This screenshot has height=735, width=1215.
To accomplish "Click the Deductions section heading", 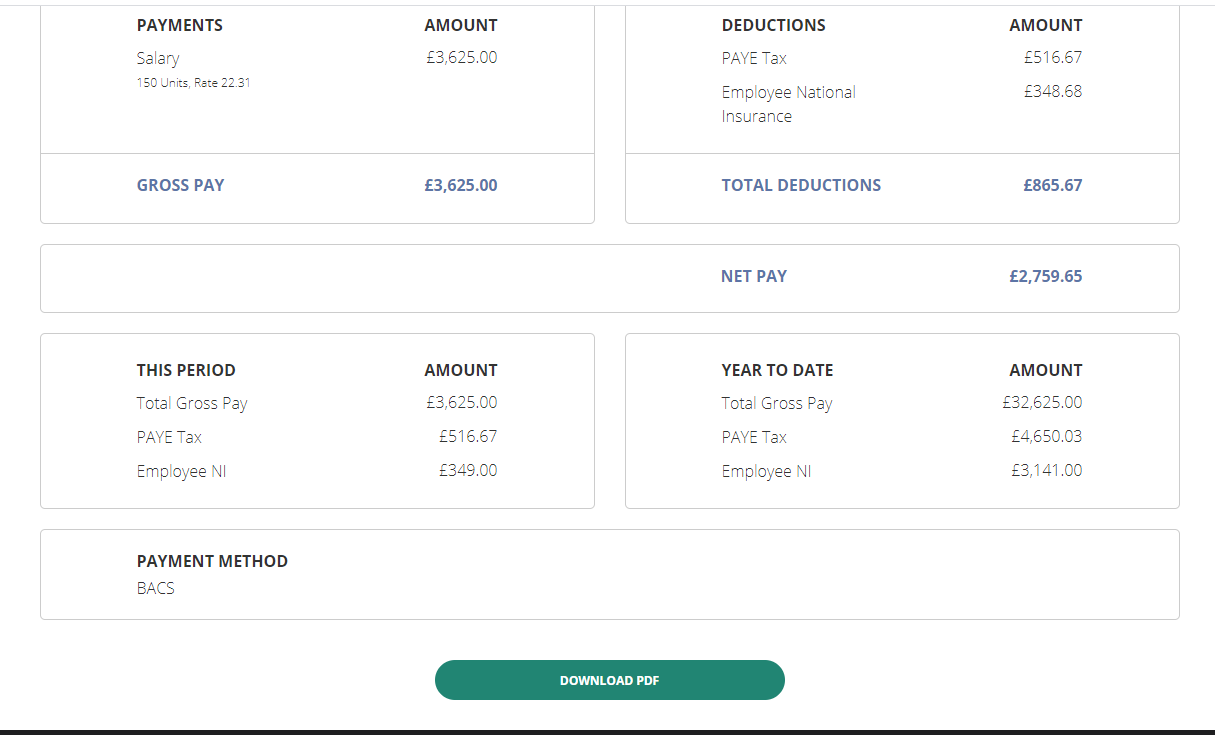I will coord(774,25).
